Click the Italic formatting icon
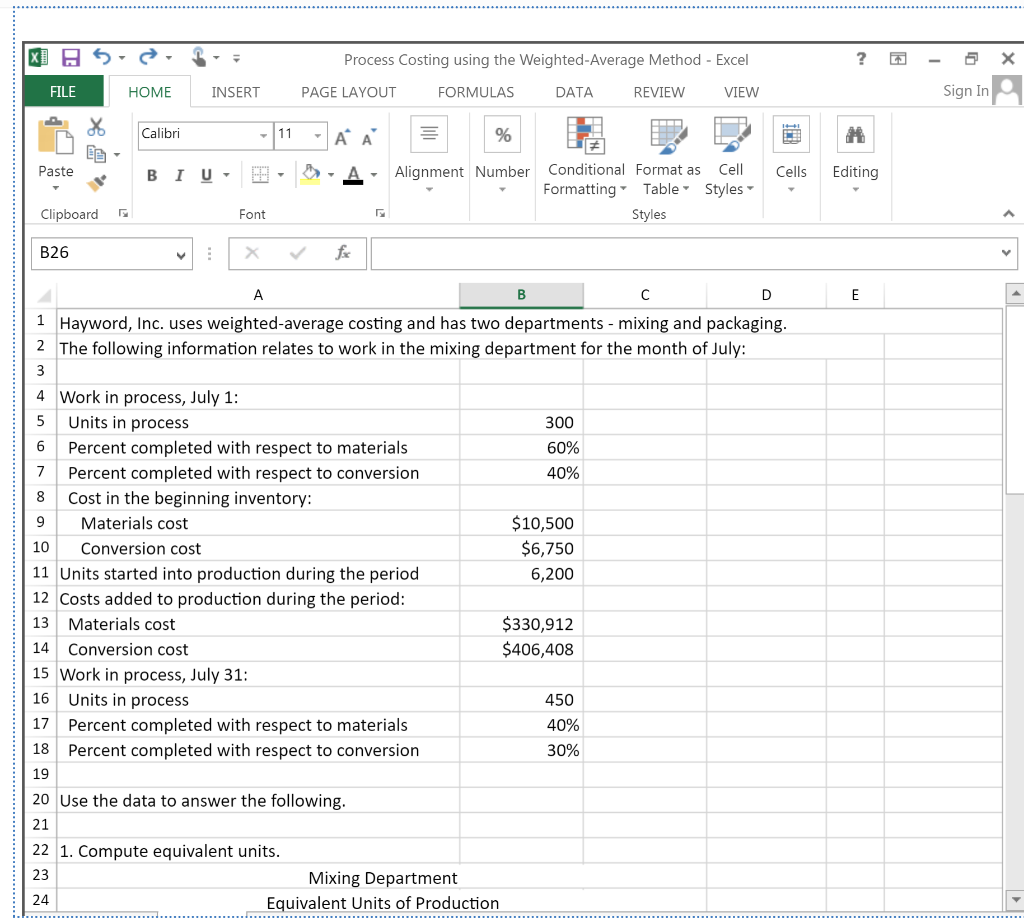Screen dimensions: 1024x922 tap(178, 174)
